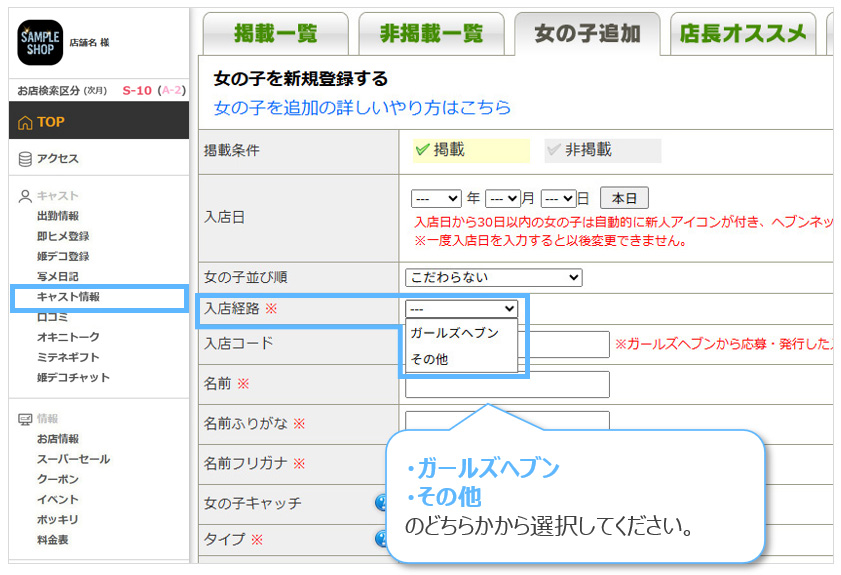Open 女の子を追加の詳しいやり方はこちら link
This screenshot has height=575, width=841.
click(362, 107)
